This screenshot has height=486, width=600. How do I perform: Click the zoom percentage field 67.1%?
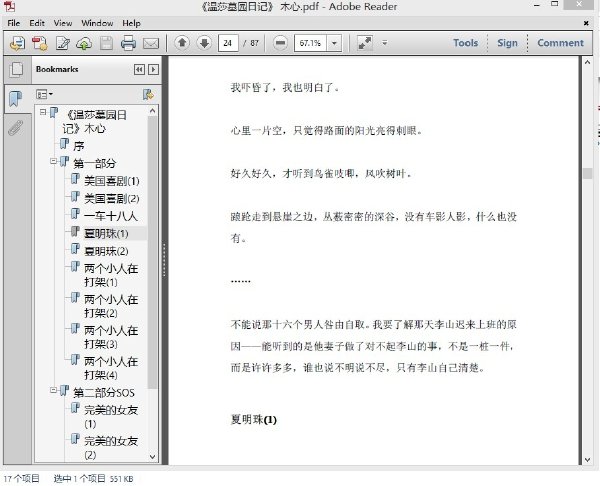point(310,43)
